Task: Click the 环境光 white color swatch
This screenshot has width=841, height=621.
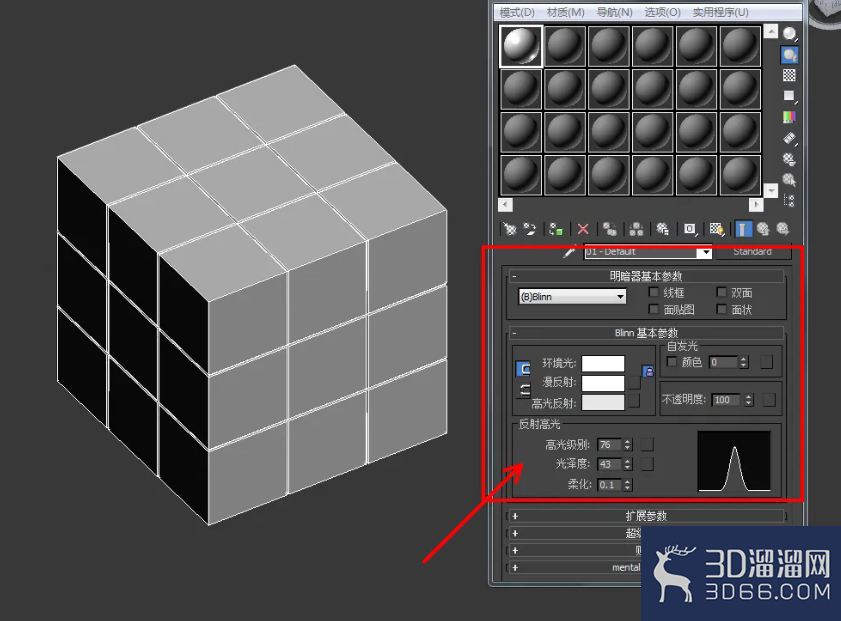Action: [603, 364]
